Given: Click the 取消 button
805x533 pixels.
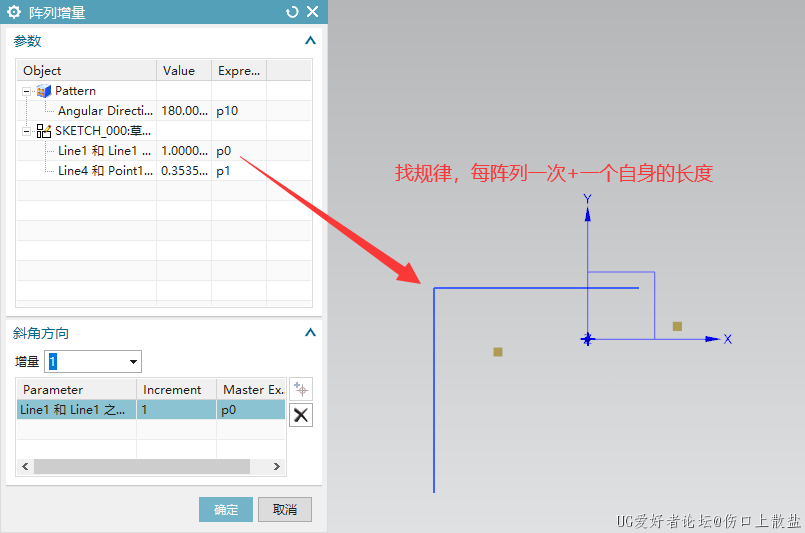Looking at the screenshot, I should [285, 510].
